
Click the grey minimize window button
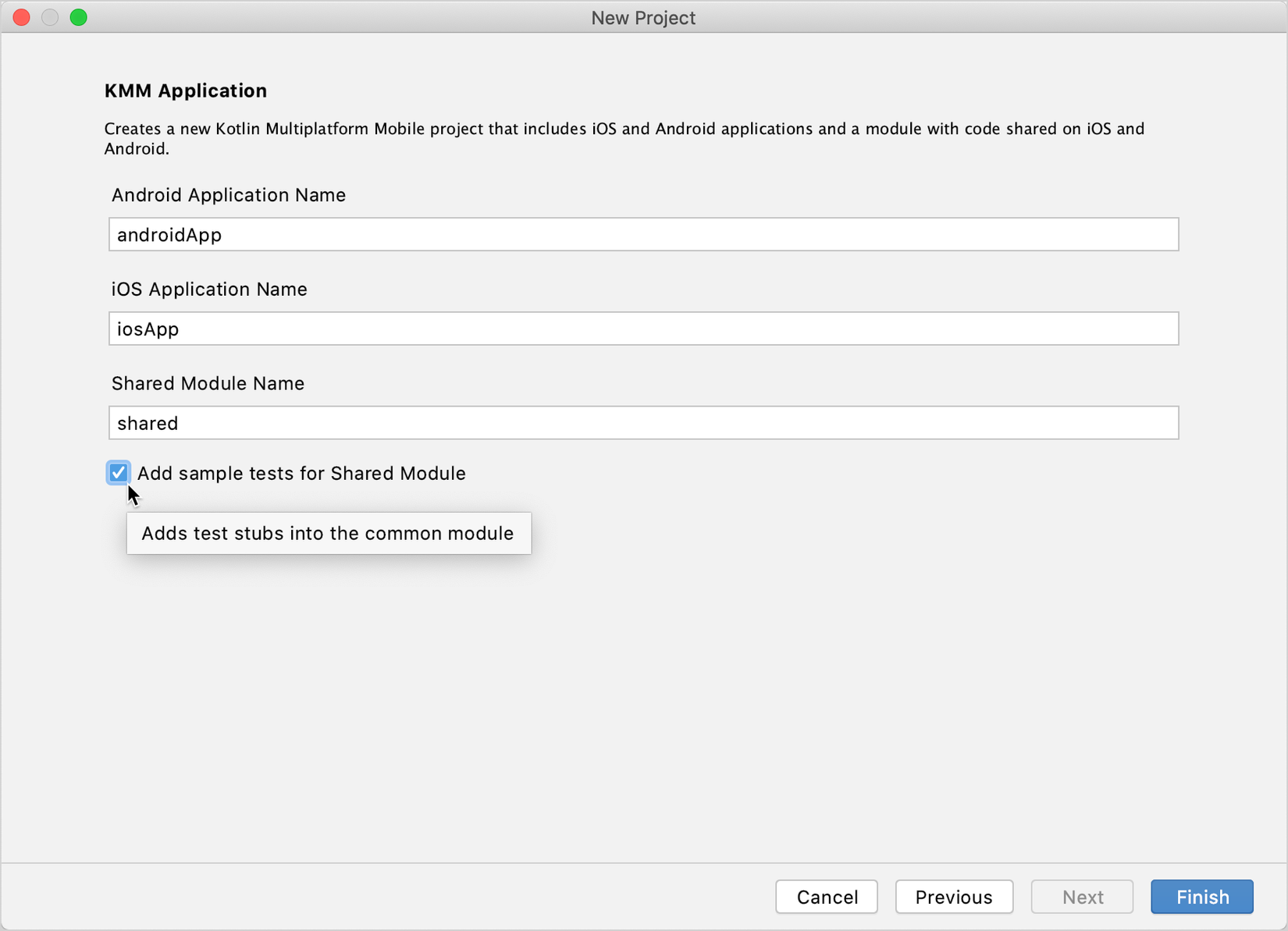click(50, 17)
